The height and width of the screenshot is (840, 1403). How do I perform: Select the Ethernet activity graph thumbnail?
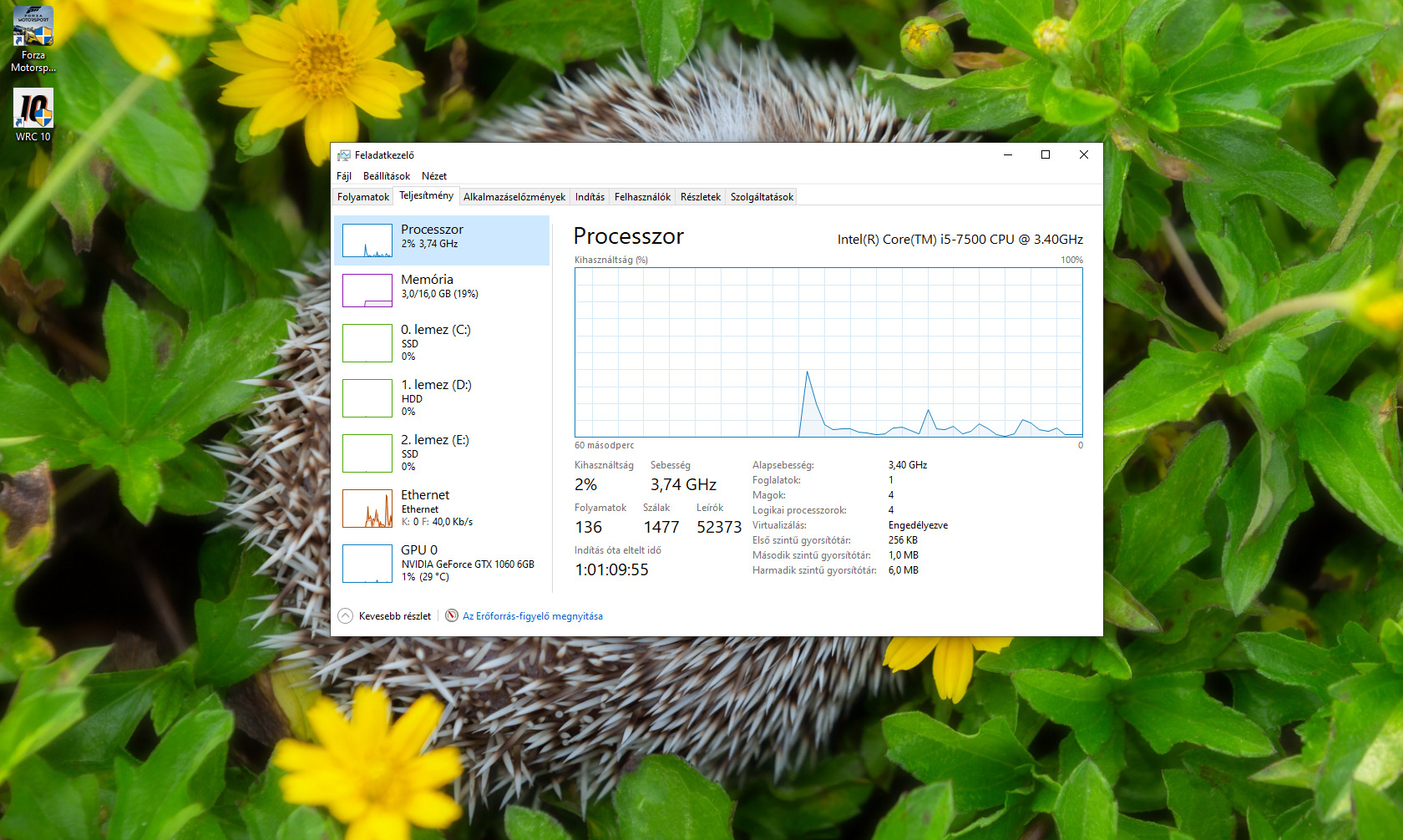(x=367, y=509)
